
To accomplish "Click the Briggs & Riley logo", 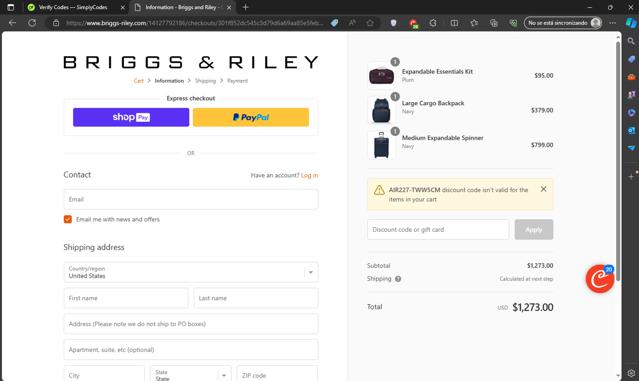I will tap(191, 62).
